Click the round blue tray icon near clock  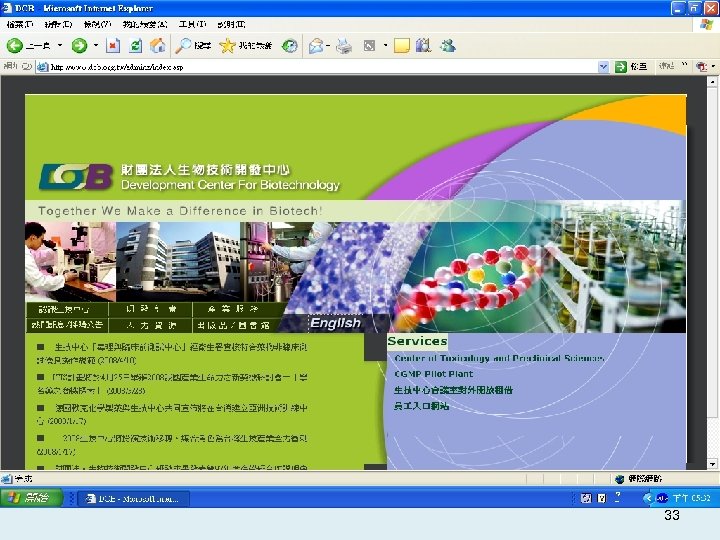[662, 498]
